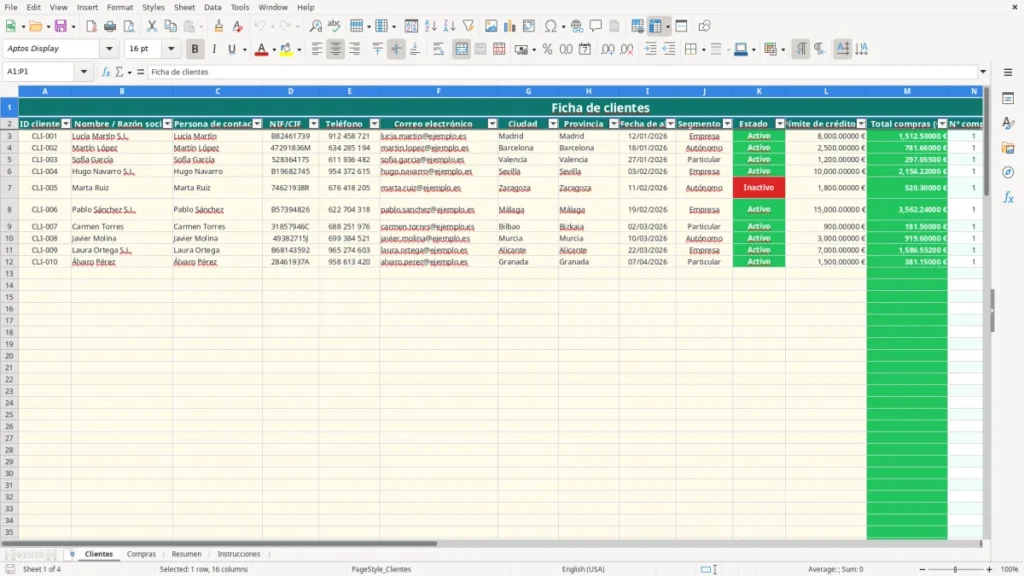Clear direct formatting icon

238,26
